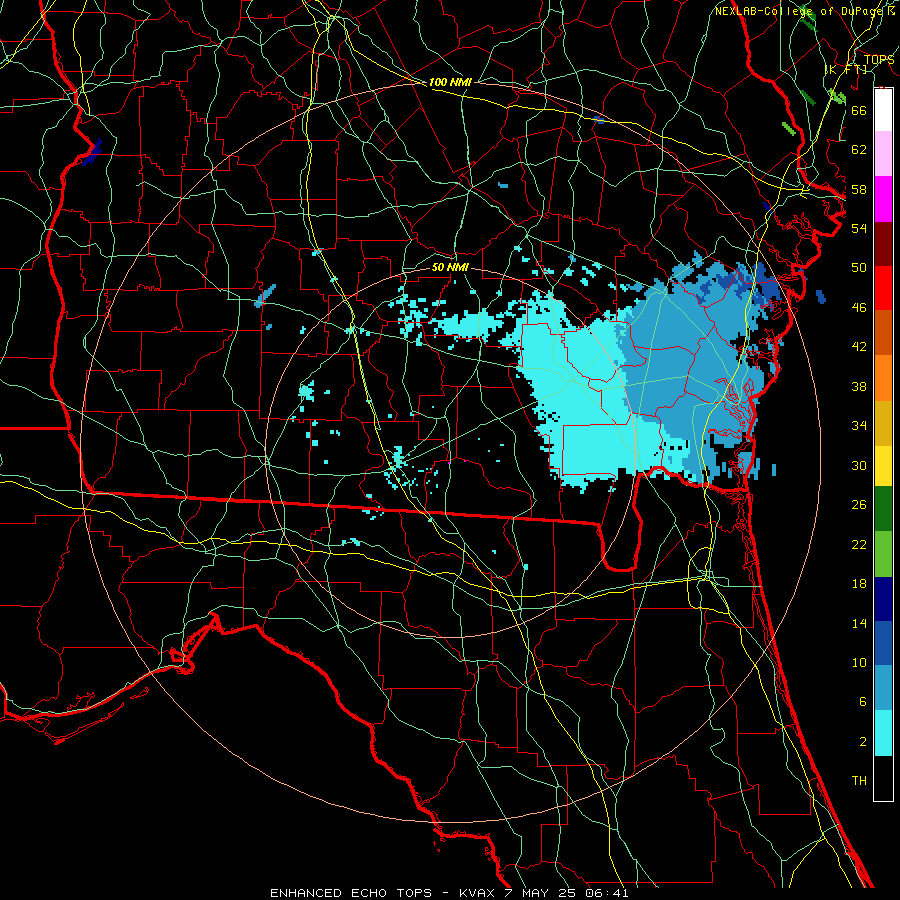
Task: Click the '34' legend value
Action: point(859,426)
